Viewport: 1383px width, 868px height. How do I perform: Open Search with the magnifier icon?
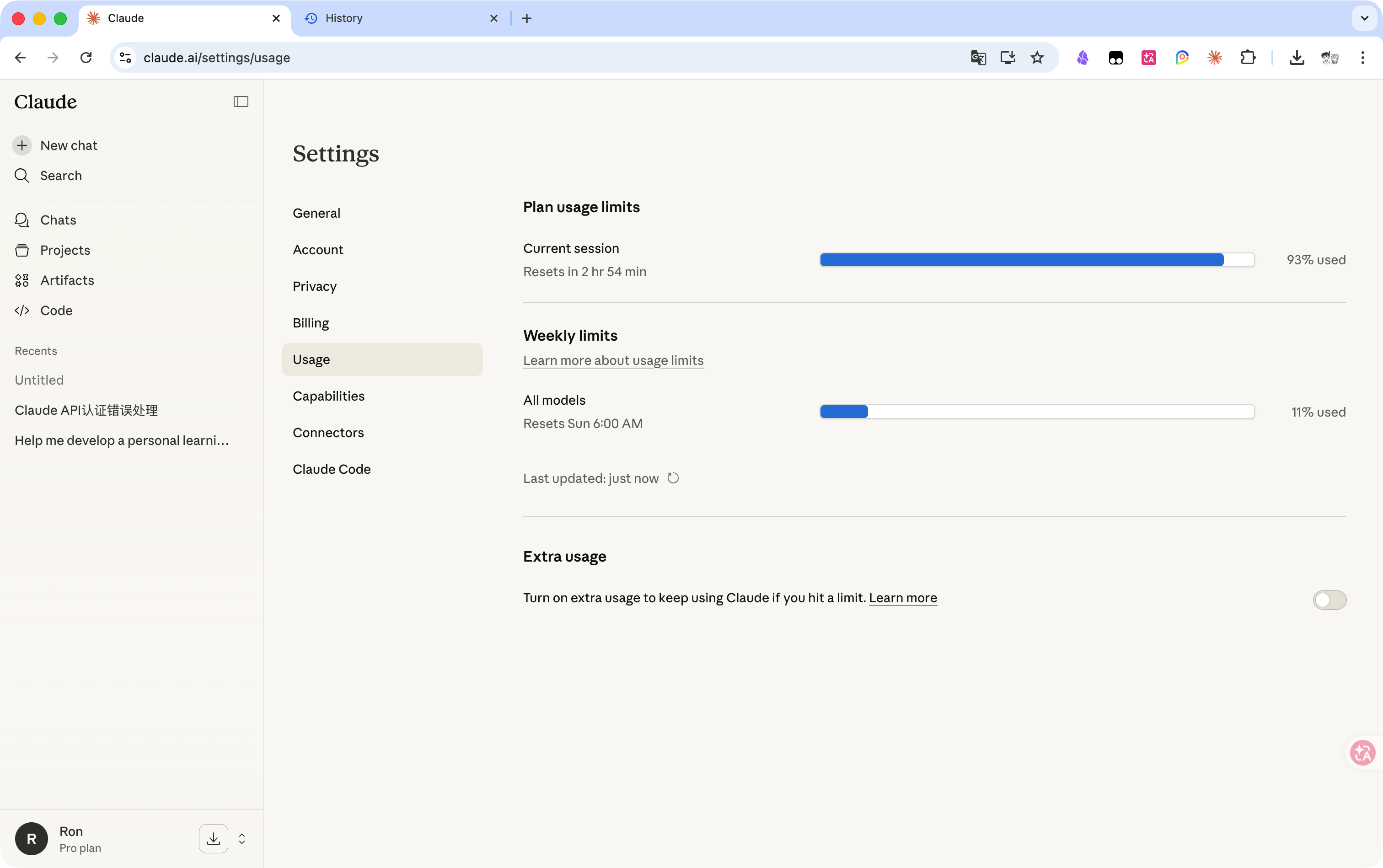click(22, 176)
